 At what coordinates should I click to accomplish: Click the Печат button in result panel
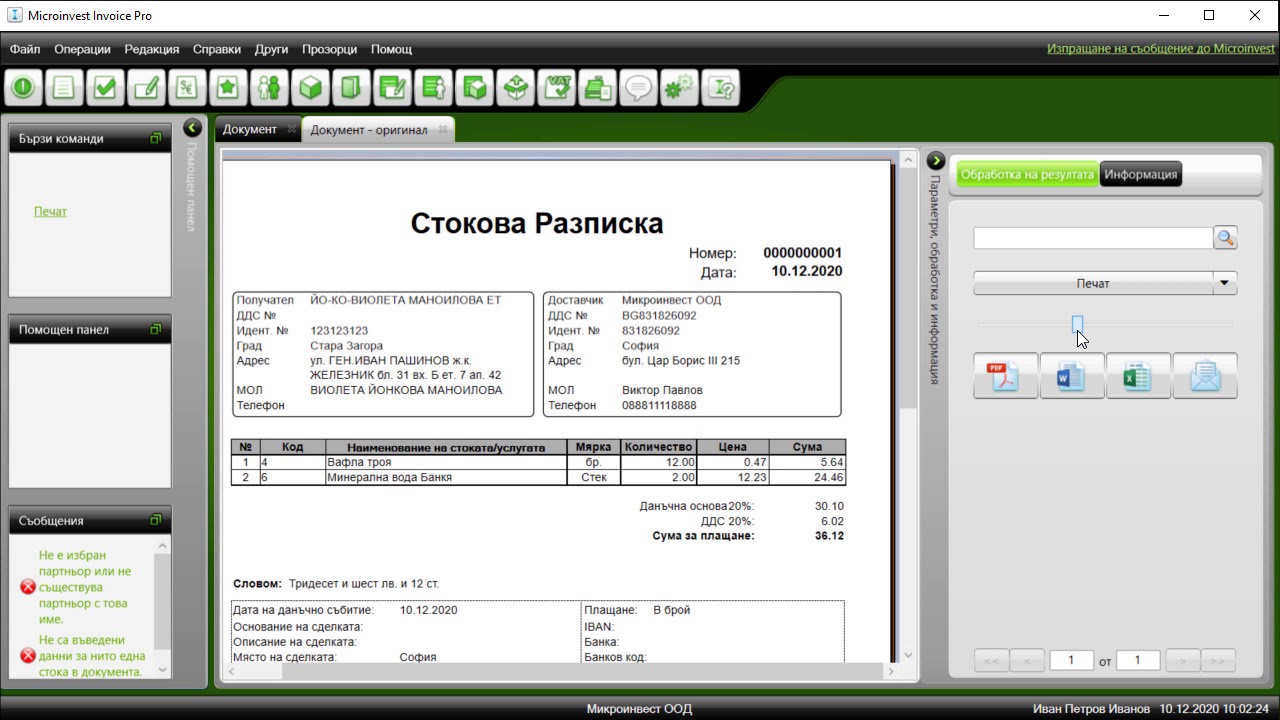pos(1093,283)
